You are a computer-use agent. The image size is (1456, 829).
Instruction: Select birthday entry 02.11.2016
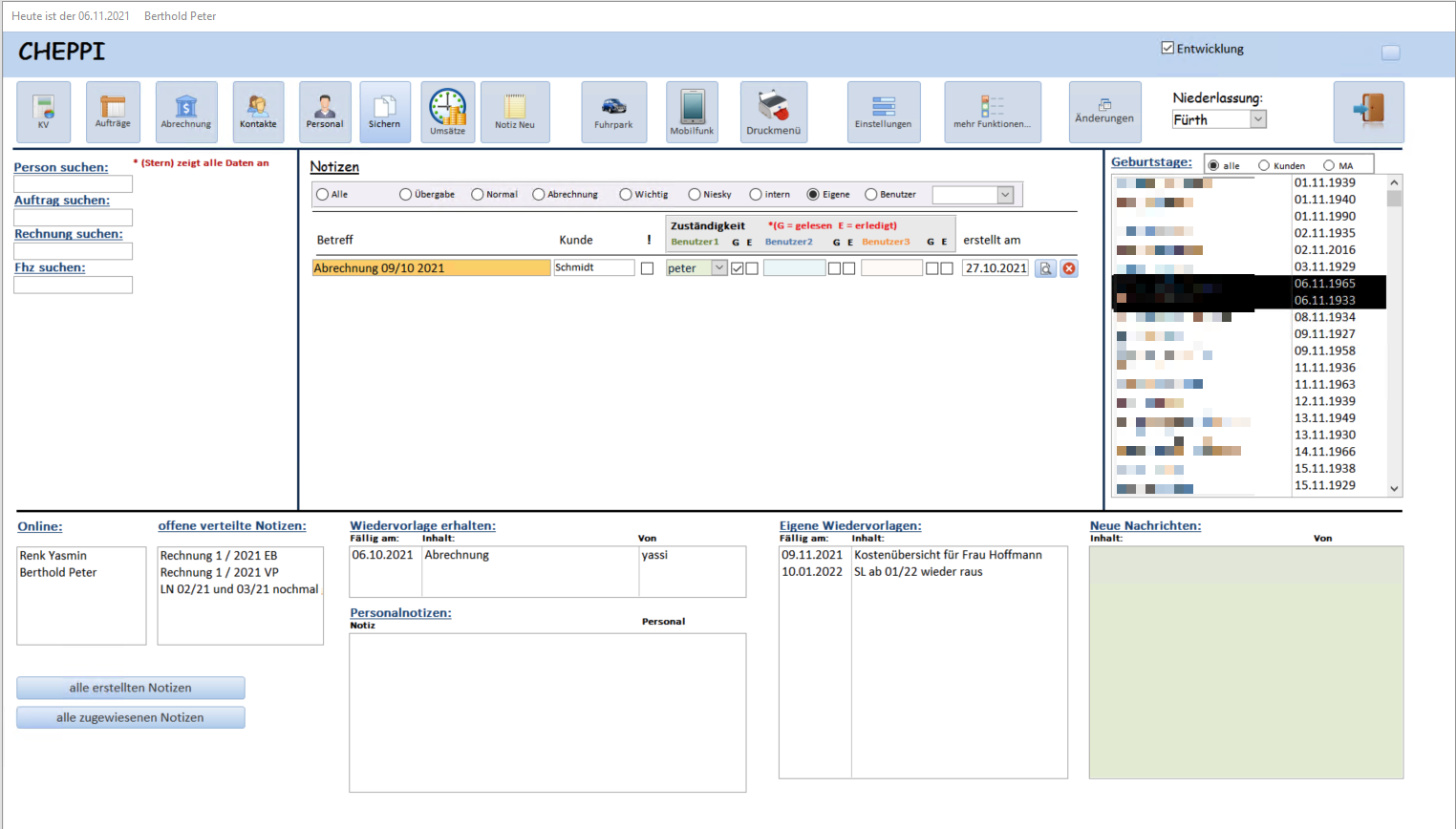(x=1325, y=250)
